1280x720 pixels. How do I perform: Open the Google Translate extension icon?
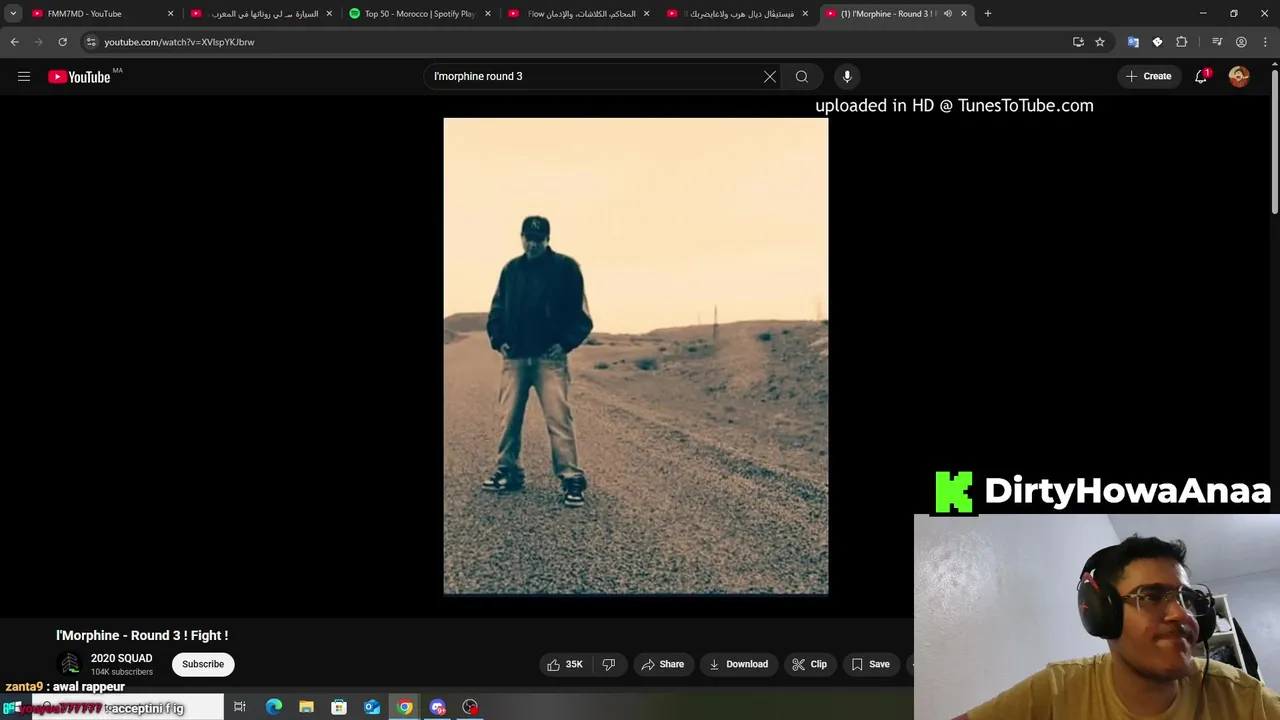pos(1133,42)
